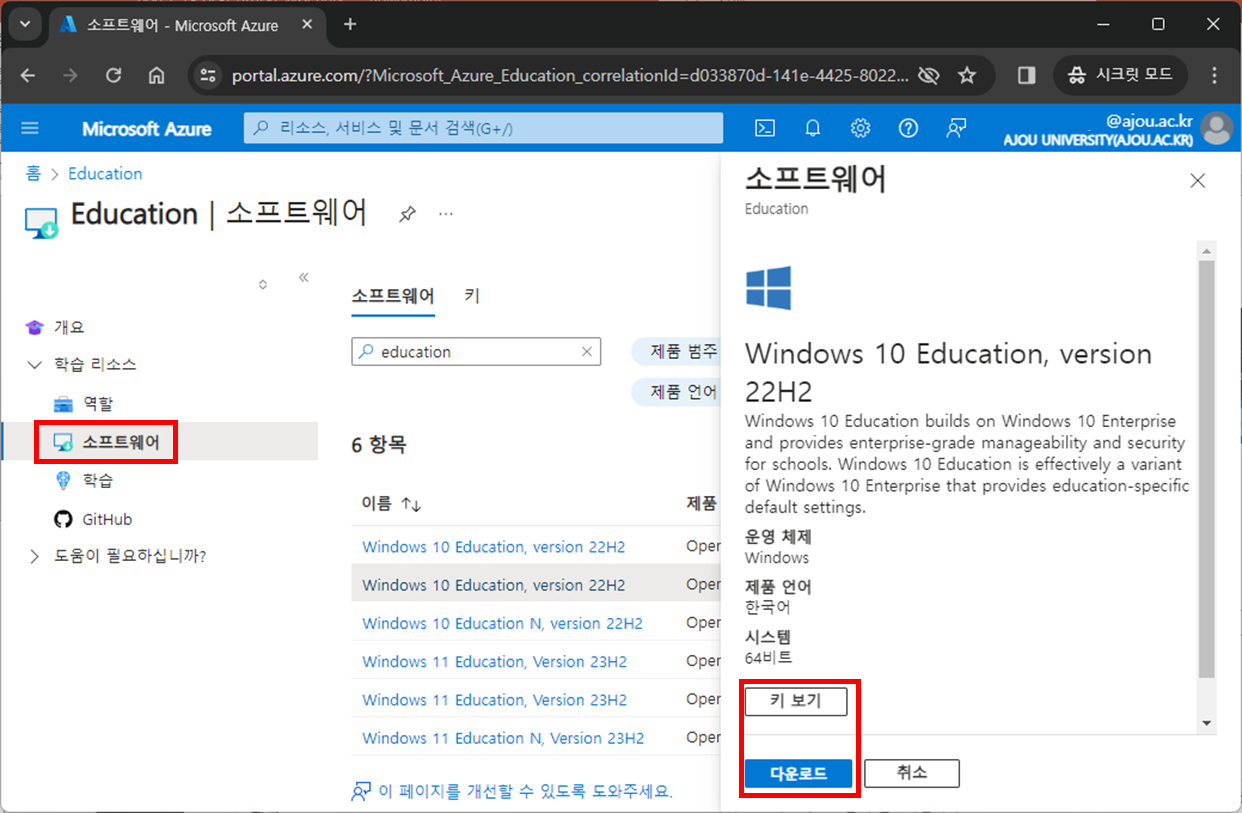Click the third-party cookies blocked eye icon

pos(929,75)
